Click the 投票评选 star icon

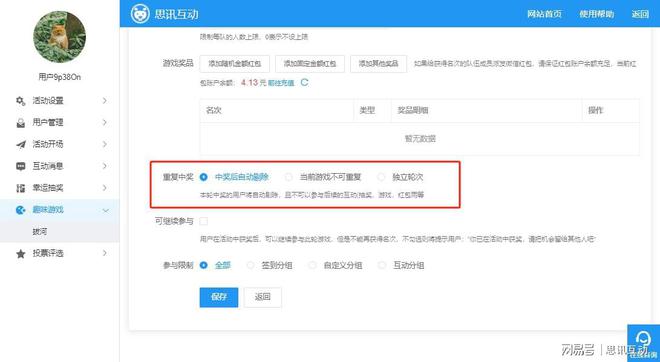click(20, 253)
